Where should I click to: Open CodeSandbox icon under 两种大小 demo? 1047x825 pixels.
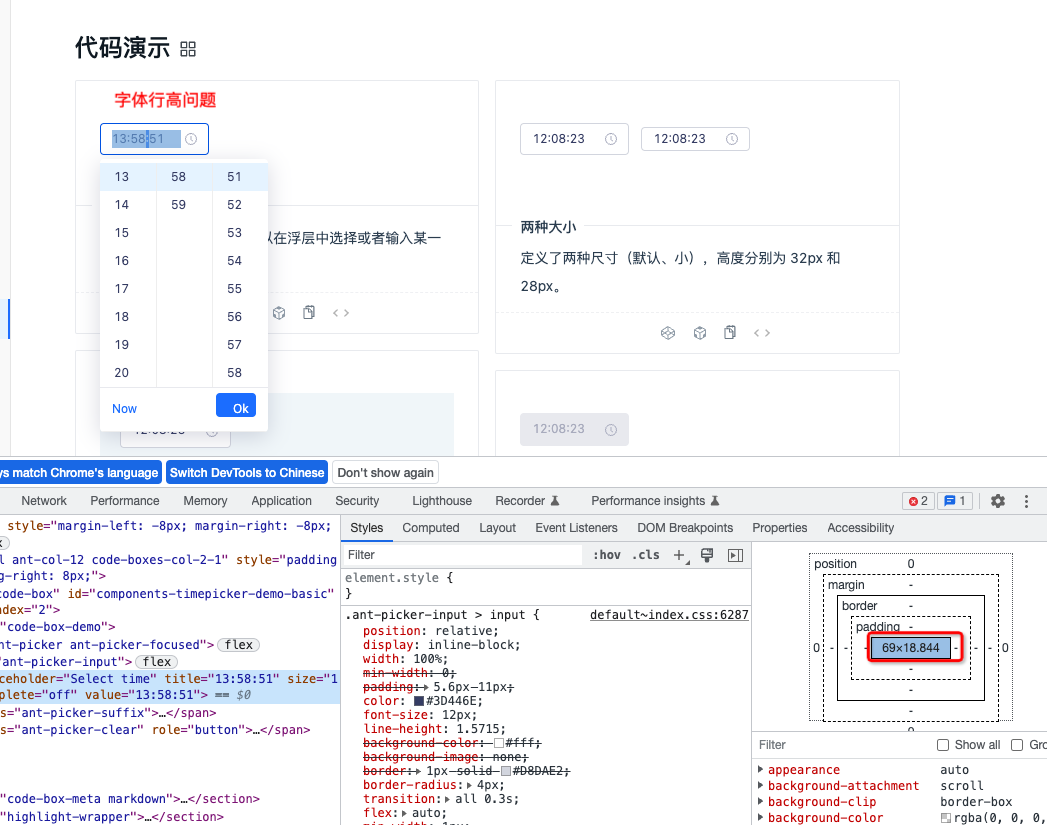point(700,332)
